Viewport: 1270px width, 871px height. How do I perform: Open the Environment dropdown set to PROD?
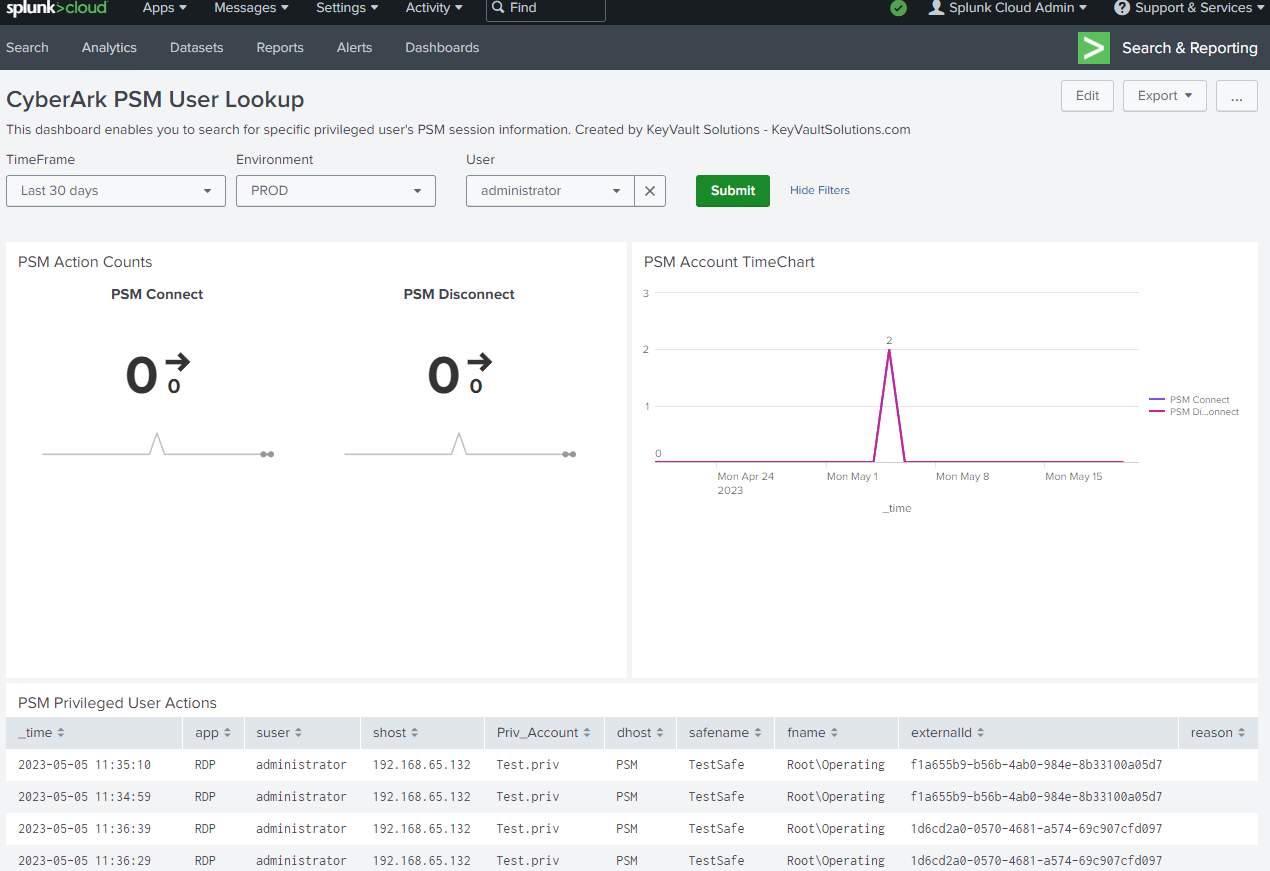[x=335, y=190]
